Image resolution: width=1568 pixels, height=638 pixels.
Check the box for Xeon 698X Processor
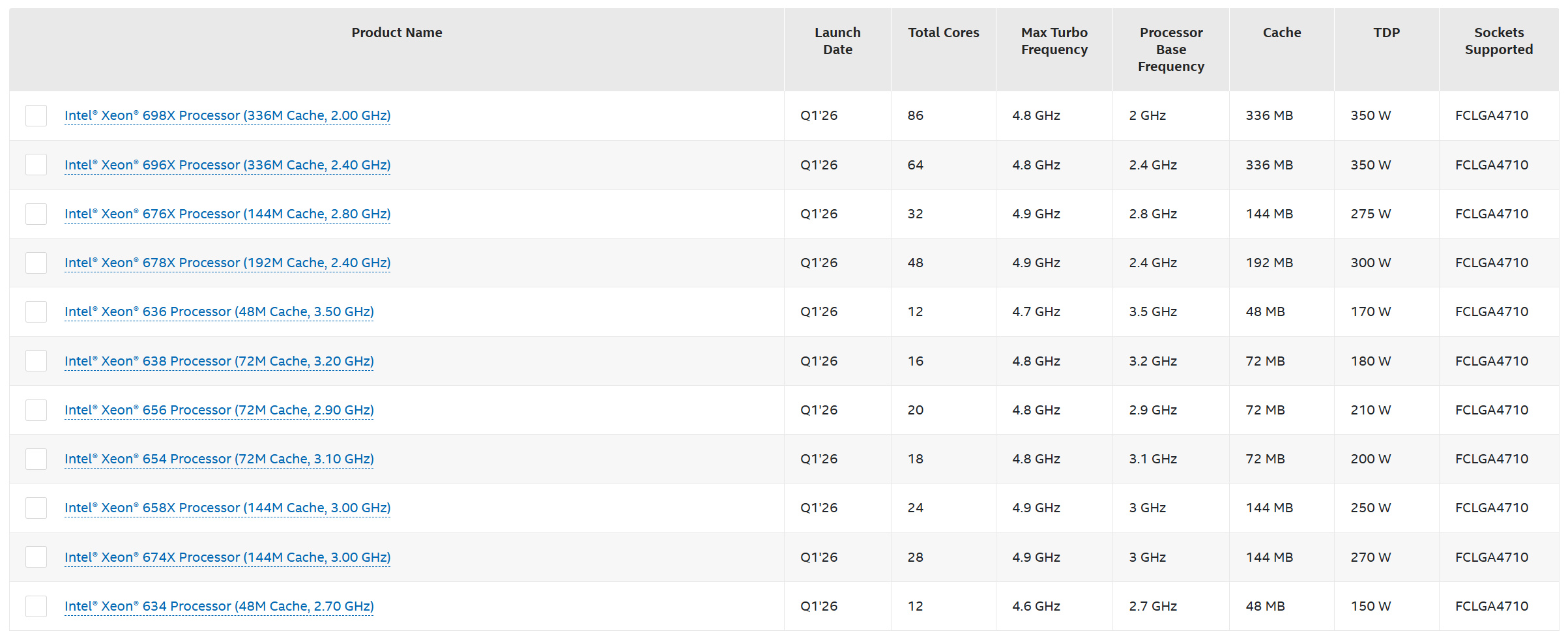click(x=36, y=115)
